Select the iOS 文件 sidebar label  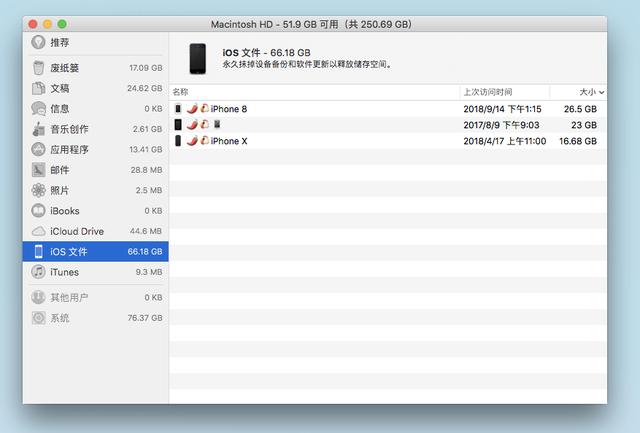(x=69, y=252)
